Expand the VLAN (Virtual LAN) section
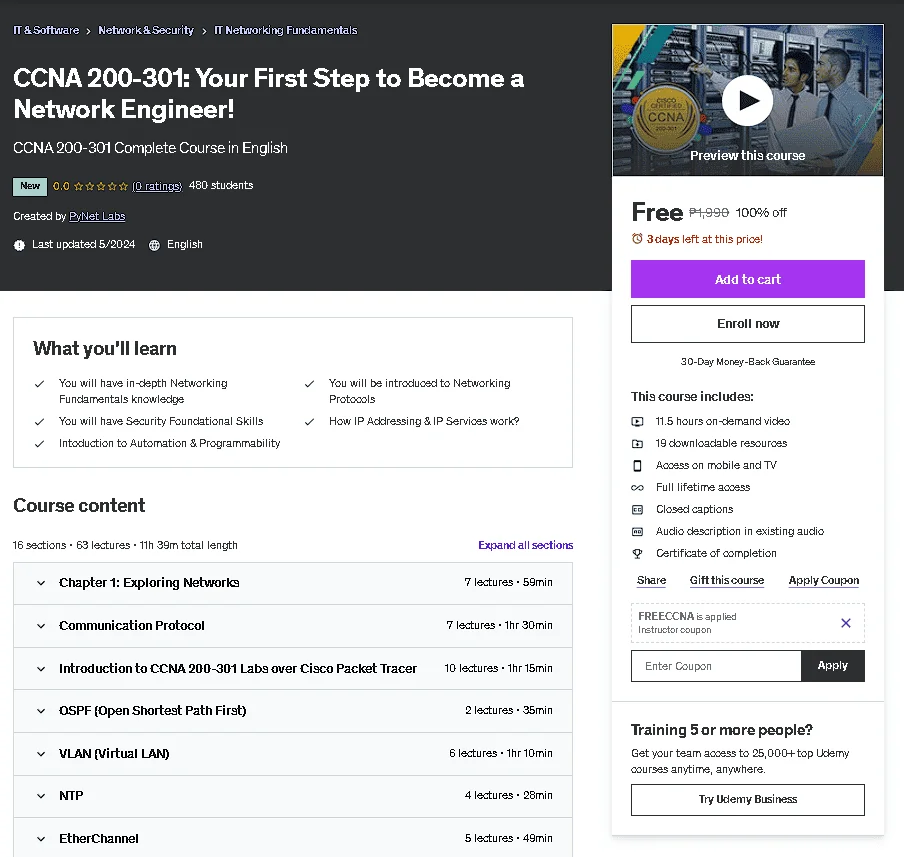 point(293,754)
